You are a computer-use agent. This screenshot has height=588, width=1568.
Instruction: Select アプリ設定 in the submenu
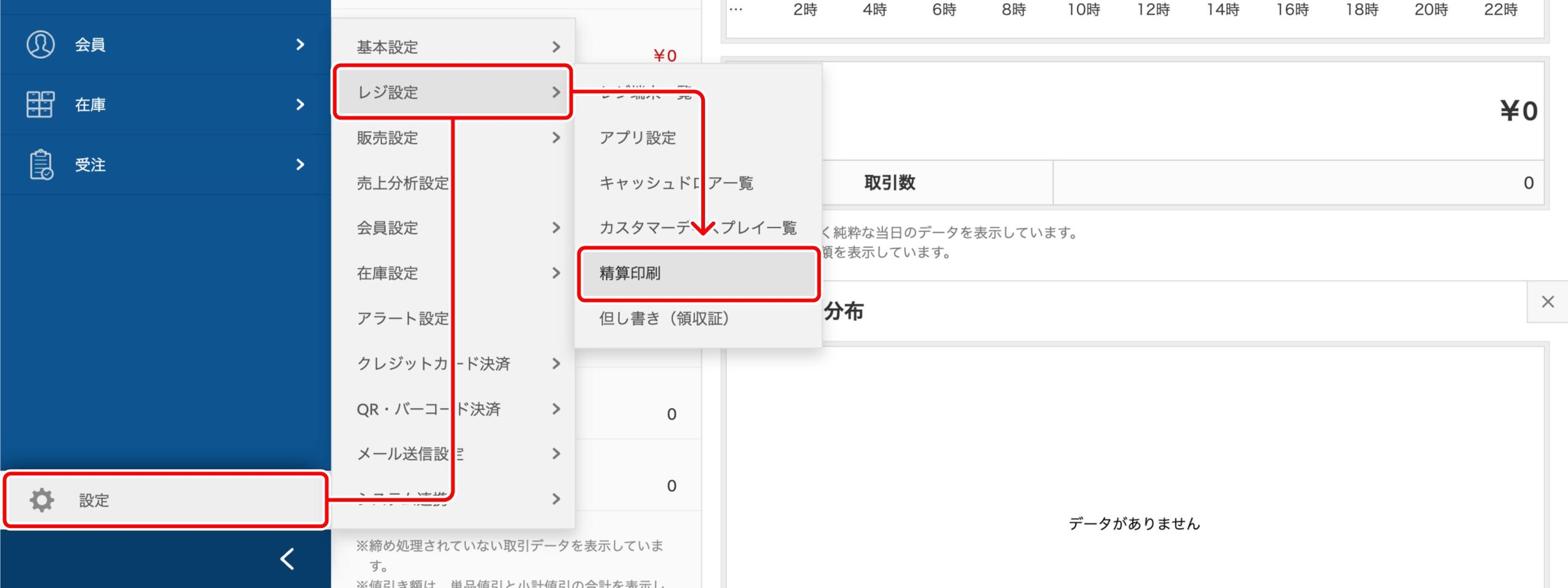click(698, 137)
